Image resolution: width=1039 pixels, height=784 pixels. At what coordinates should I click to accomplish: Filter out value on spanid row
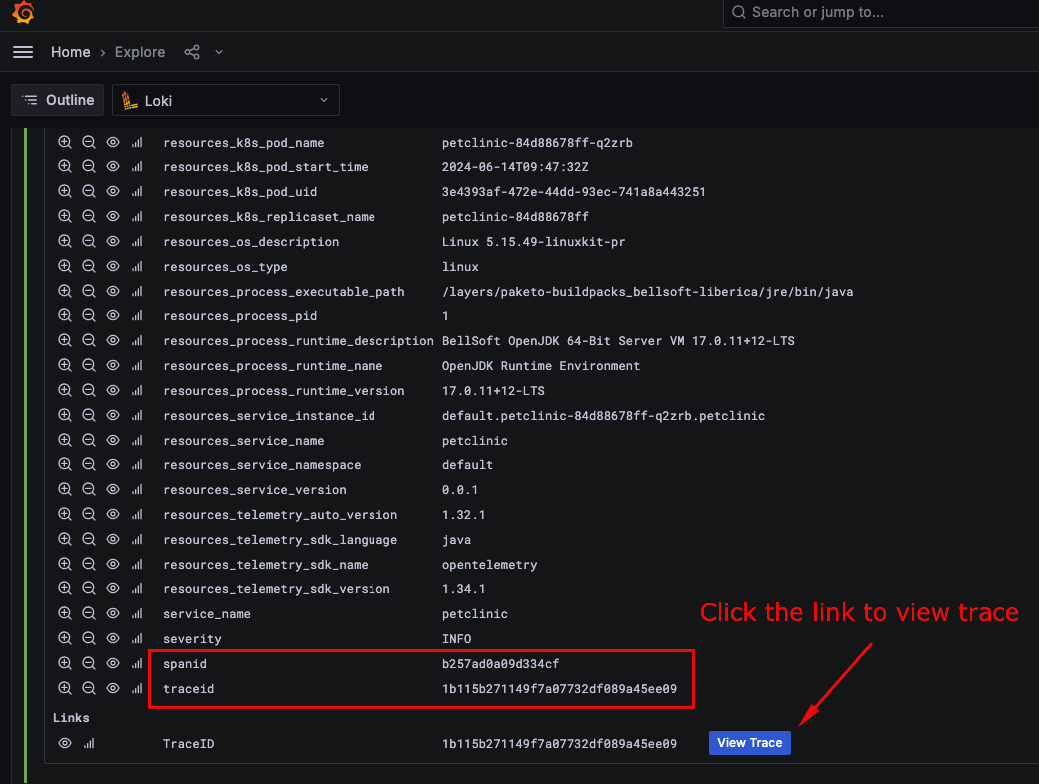click(89, 664)
